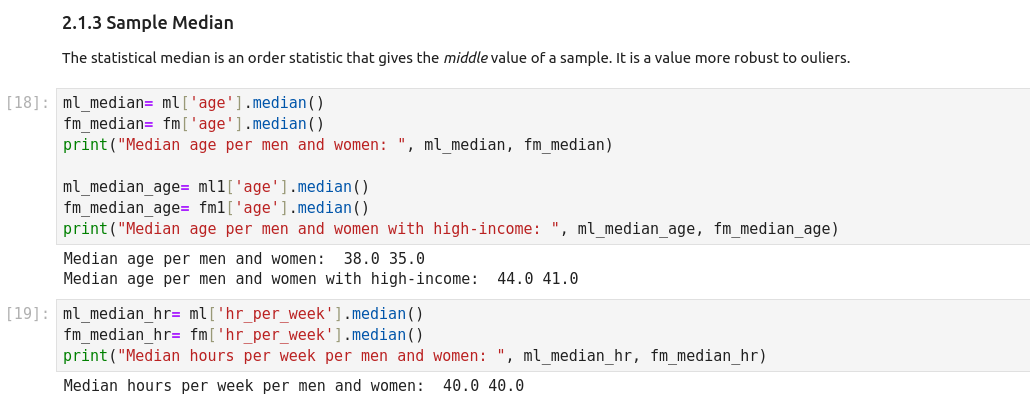Screen dimensions: 1030x404
Task: Click the empty line inside code cell 18
Action: coord(300,166)
